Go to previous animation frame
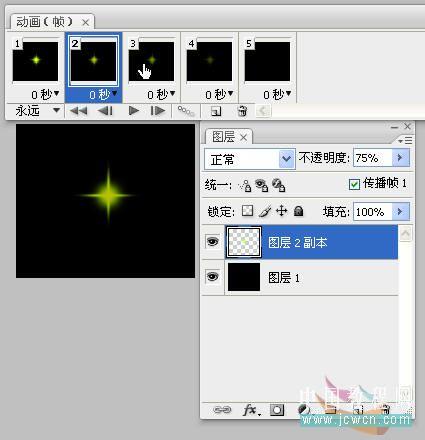Viewport: 425px width, 440px height. [105, 110]
